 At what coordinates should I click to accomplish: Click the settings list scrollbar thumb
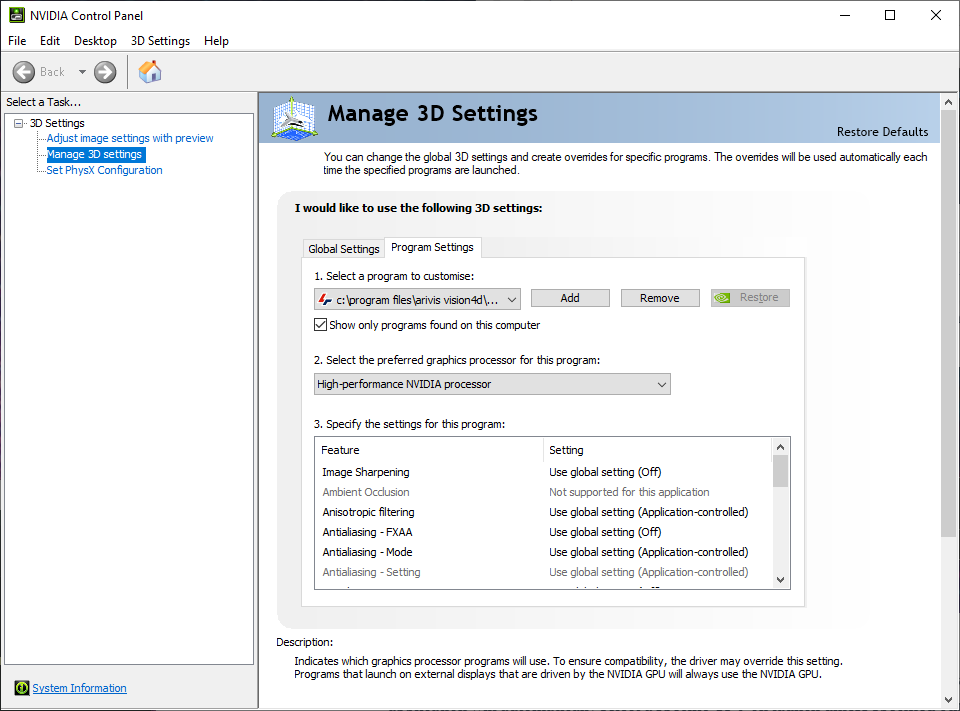coord(780,472)
